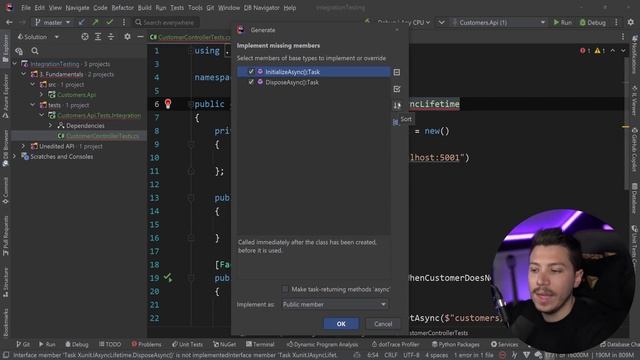Image resolution: width=640 pixels, height=360 pixels.
Task: Open the Customers.Api run configuration dropdown
Action: click(499, 22)
